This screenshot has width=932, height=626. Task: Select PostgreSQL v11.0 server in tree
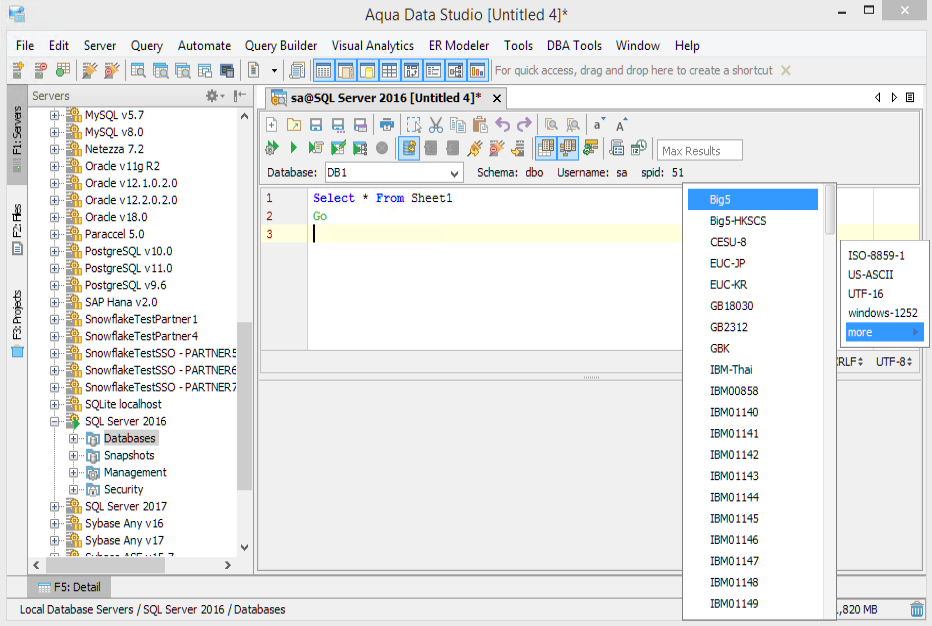(x=128, y=268)
